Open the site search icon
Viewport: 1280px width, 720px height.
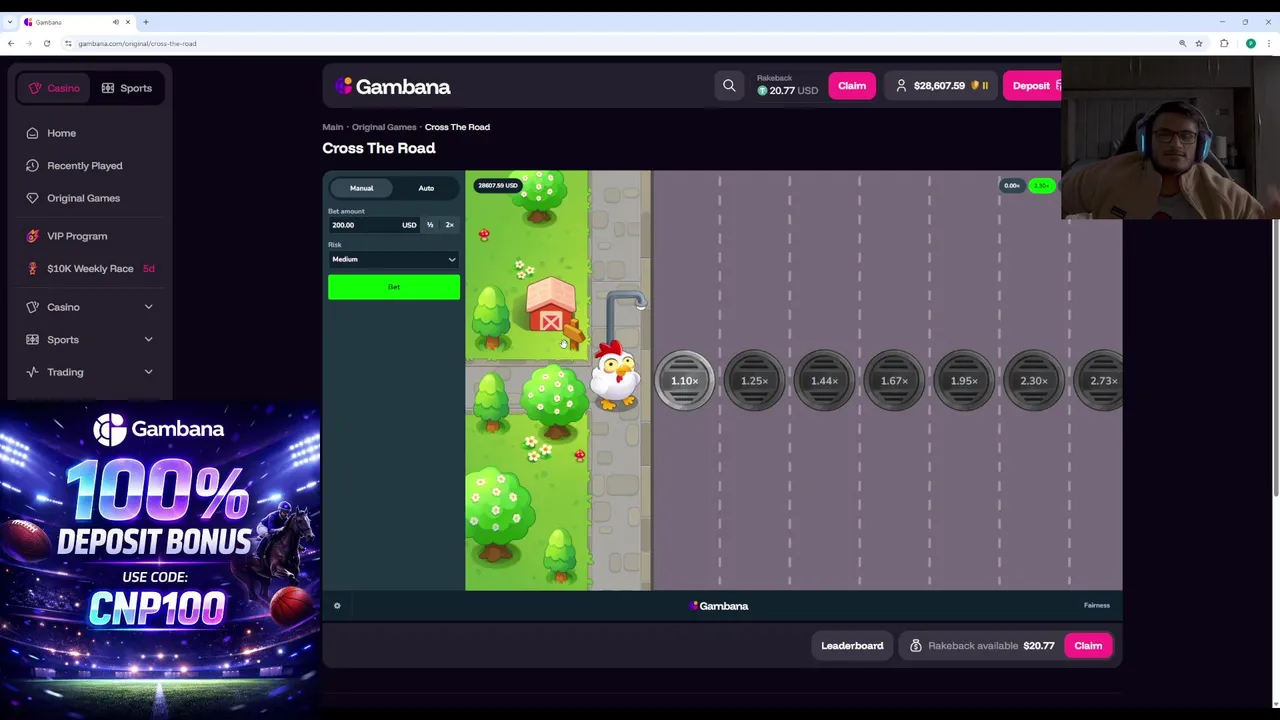[x=729, y=86]
